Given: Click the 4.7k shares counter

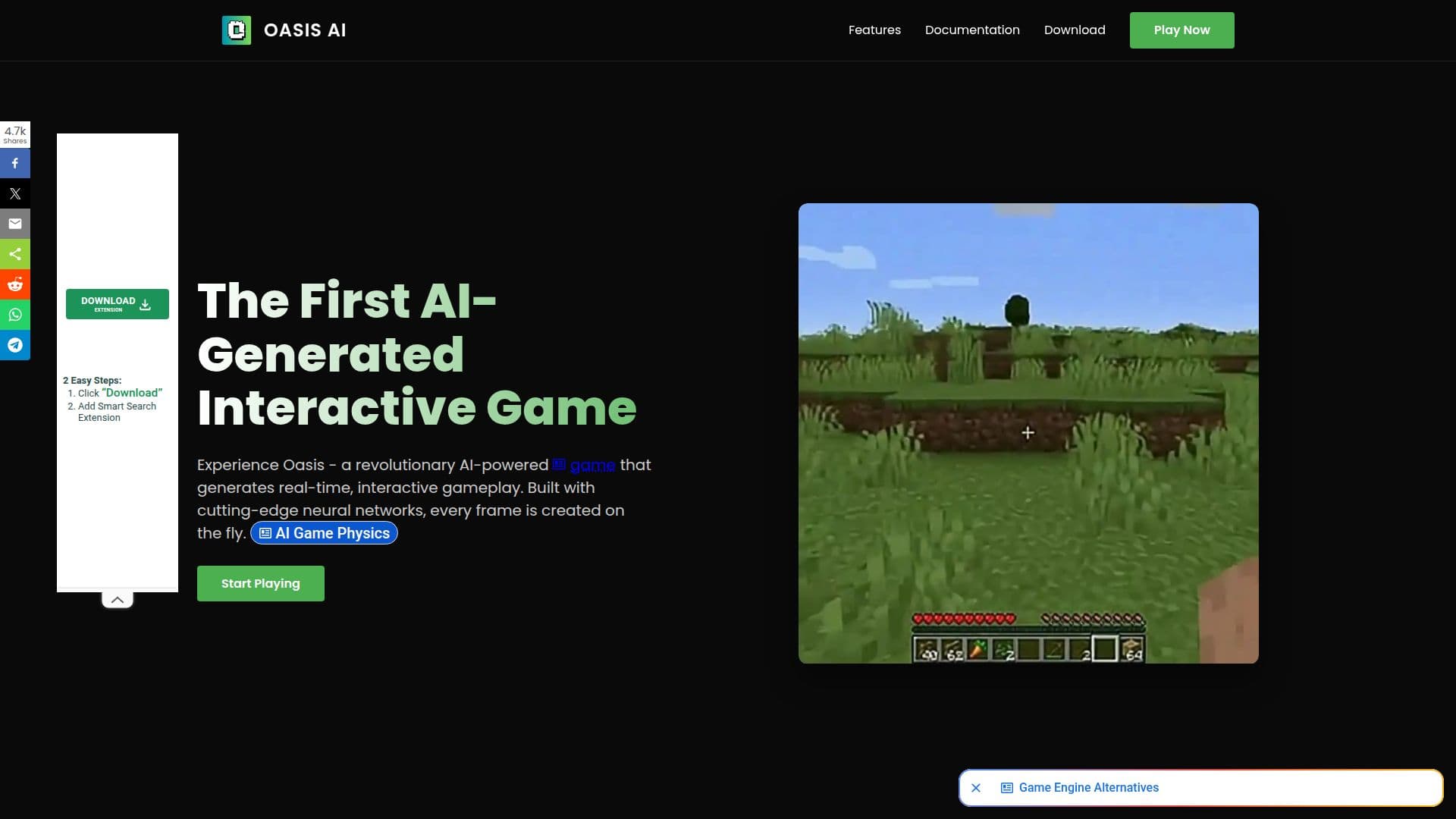Looking at the screenshot, I should coord(15,134).
